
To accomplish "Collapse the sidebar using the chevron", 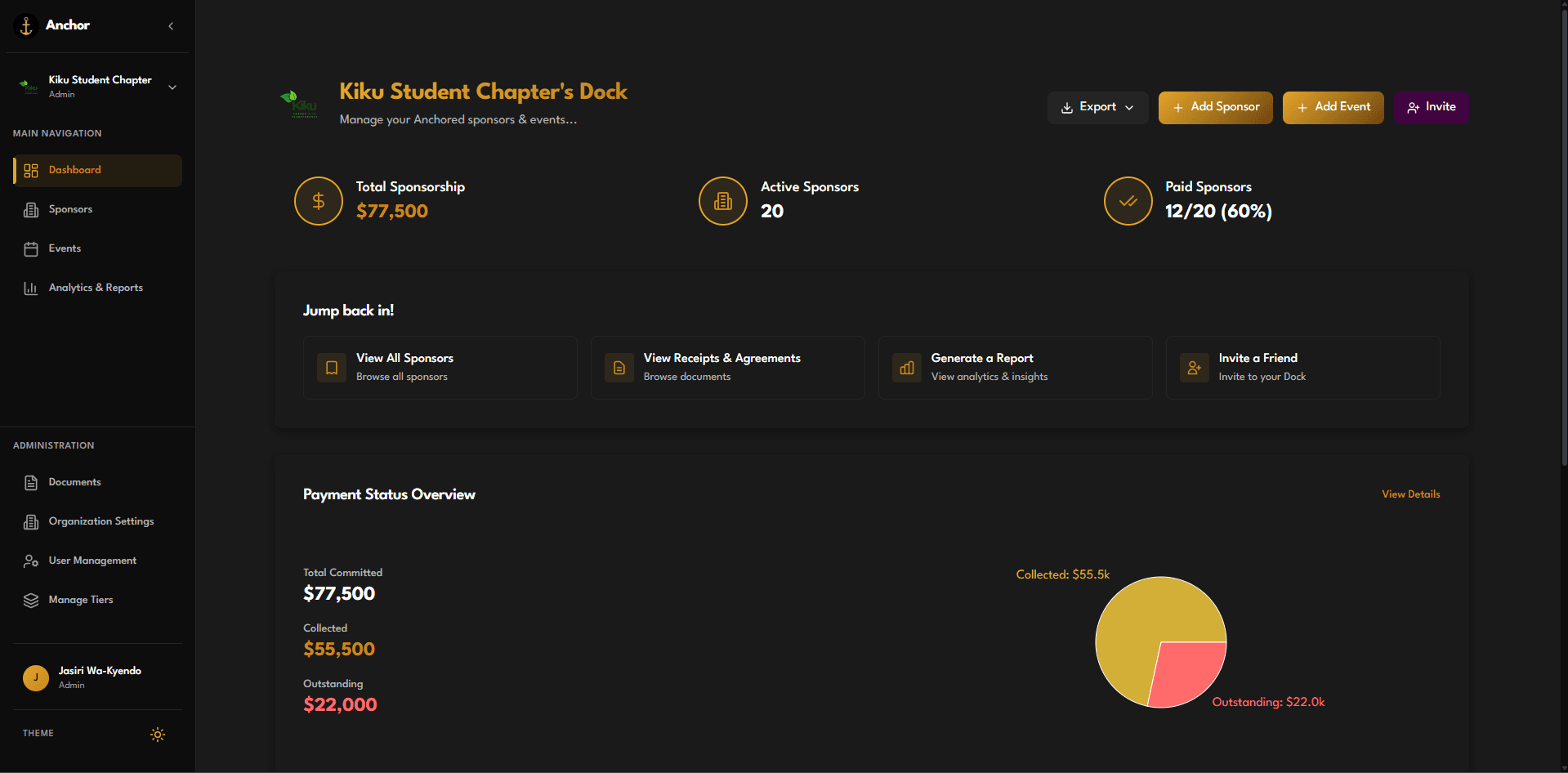I will (x=171, y=25).
